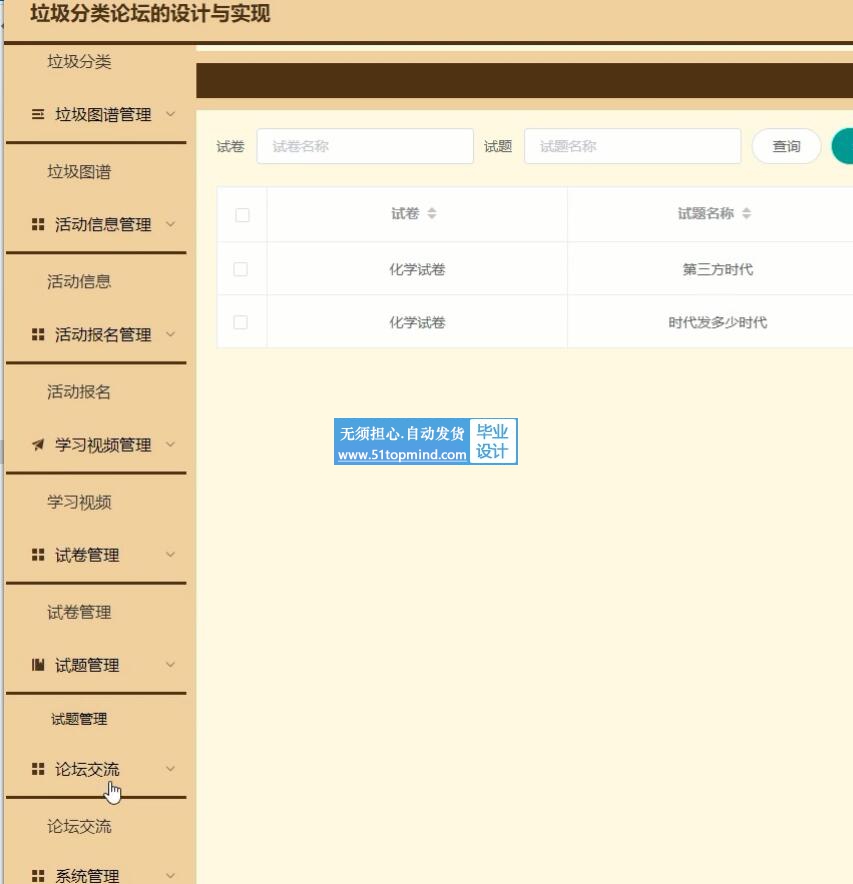Screen dimensions: 853x884
Task: Open 垃圾图谱 submenu item
Action: [x=79, y=172]
